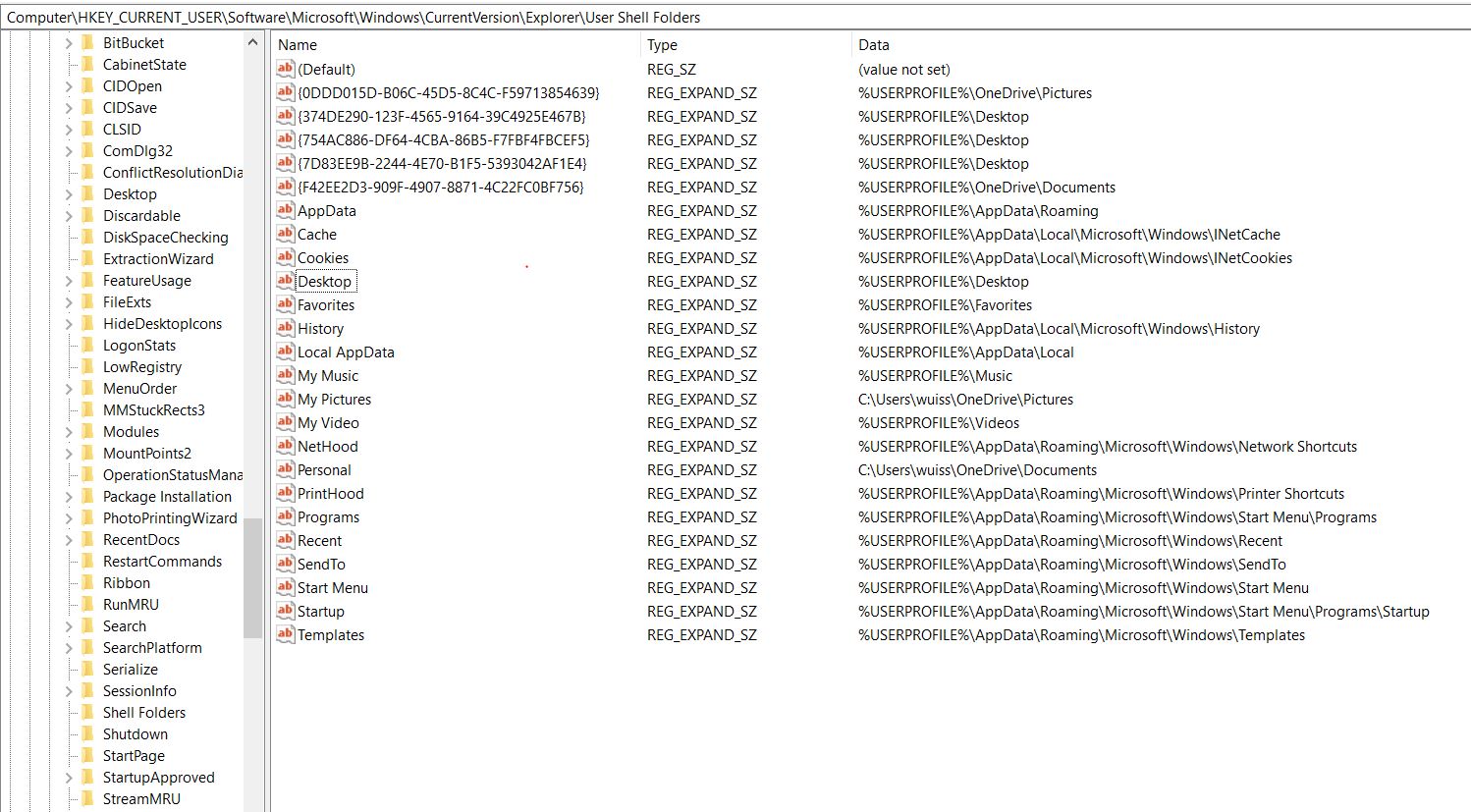Expand the MenuOrder key
Screen dimensions: 1471x812
tap(69, 389)
